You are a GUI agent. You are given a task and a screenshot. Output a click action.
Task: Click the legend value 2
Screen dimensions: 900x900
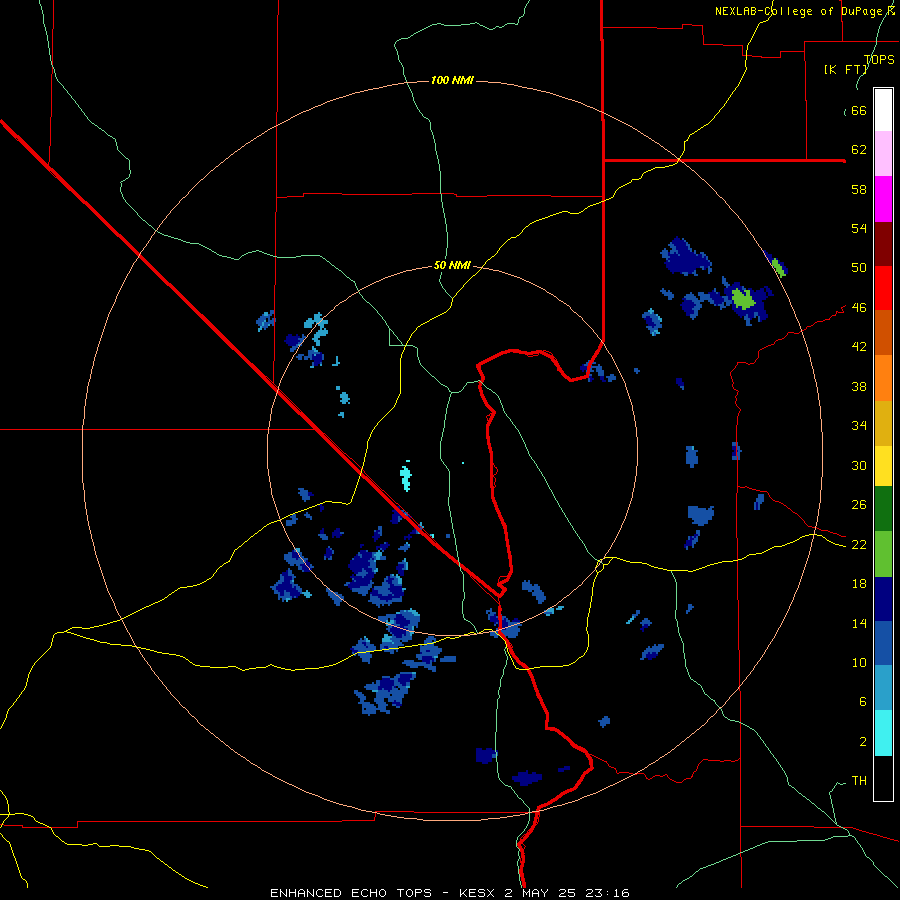863,741
